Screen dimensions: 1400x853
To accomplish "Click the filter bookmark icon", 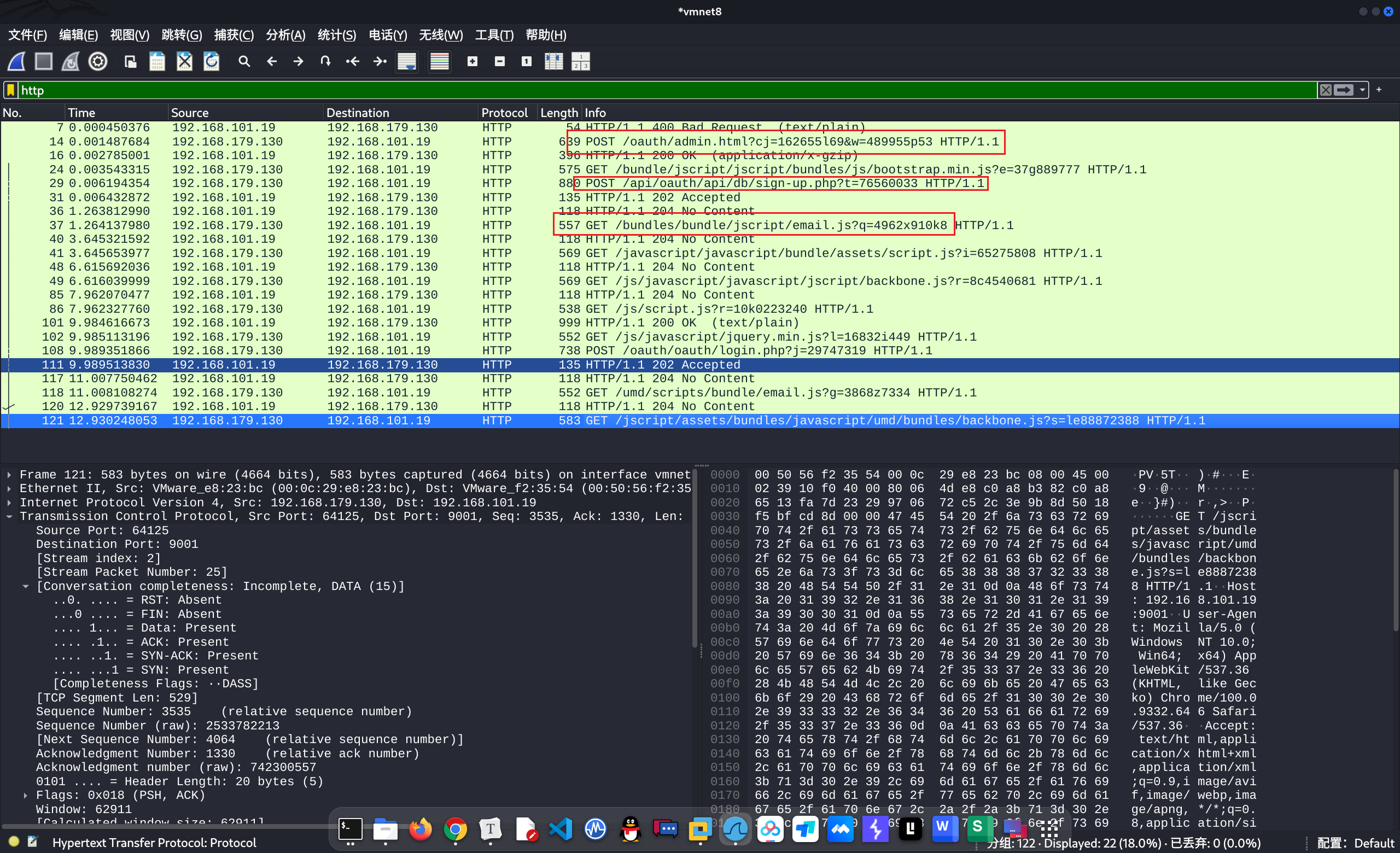I will click(x=11, y=90).
